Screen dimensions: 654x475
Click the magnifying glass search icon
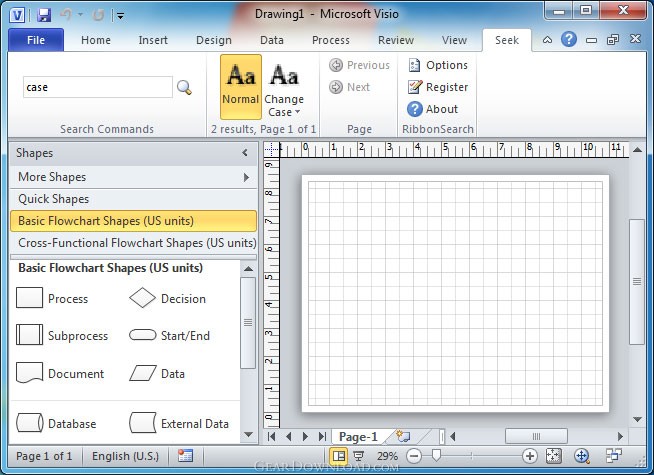pyautogui.click(x=184, y=88)
